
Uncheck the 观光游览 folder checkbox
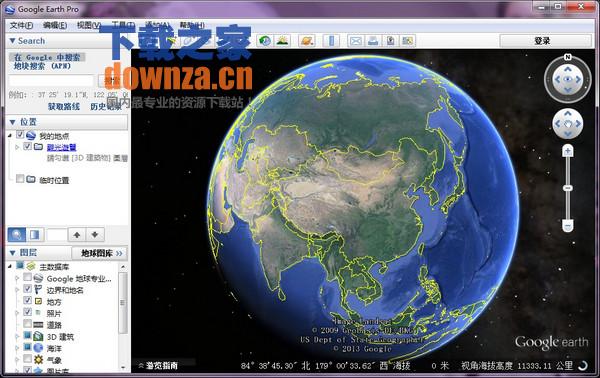click(28, 146)
